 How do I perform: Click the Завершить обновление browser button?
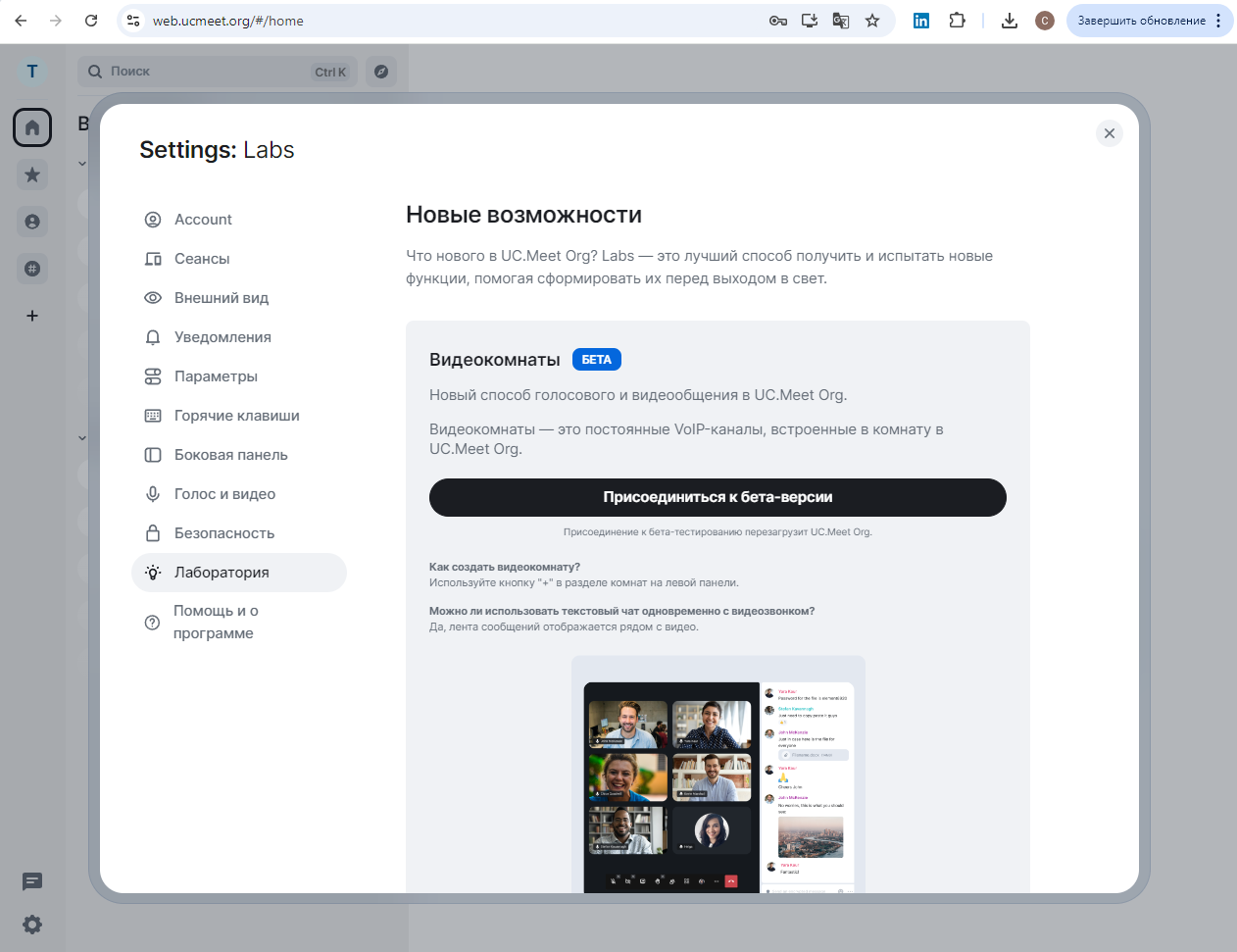[1140, 20]
